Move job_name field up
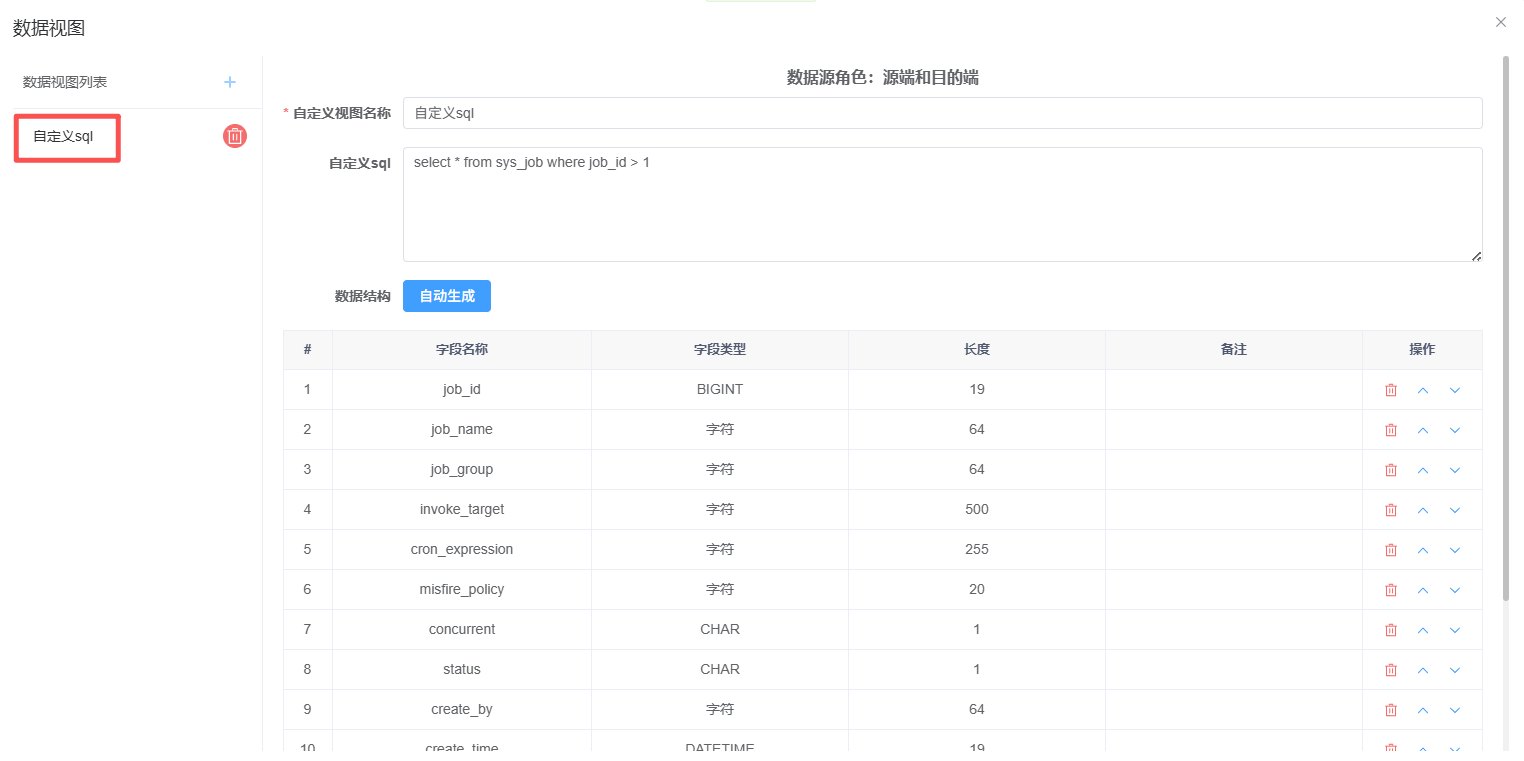The height and width of the screenshot is (761, 1524). [x=1423, y=430]
